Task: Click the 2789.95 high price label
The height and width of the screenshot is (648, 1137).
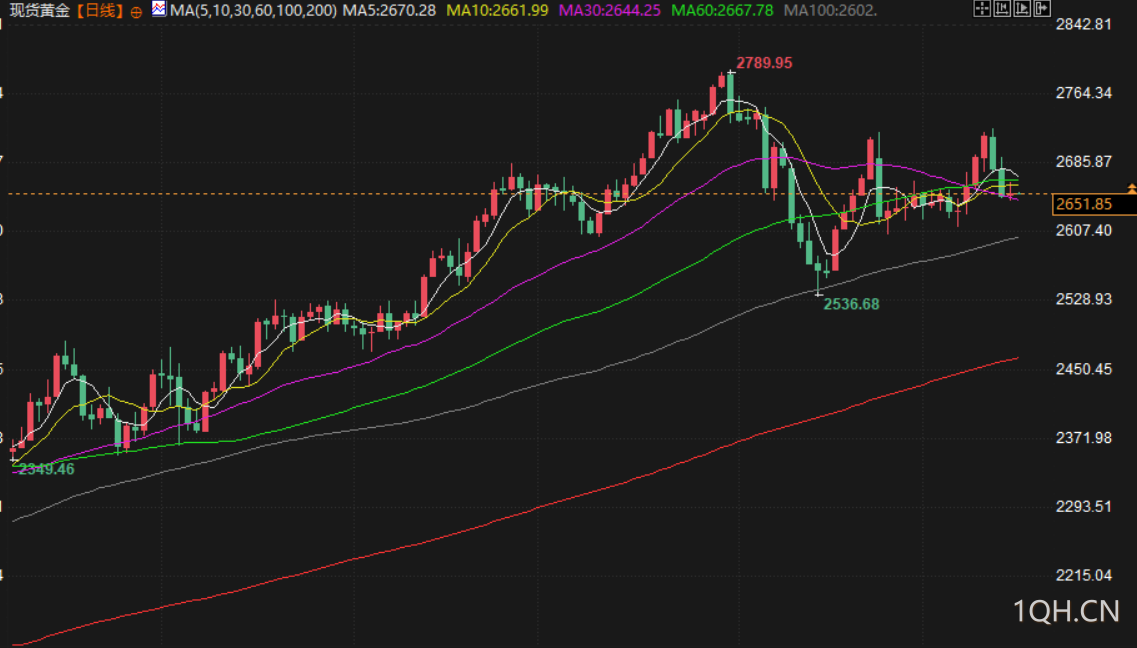Action: click(764, 63)
